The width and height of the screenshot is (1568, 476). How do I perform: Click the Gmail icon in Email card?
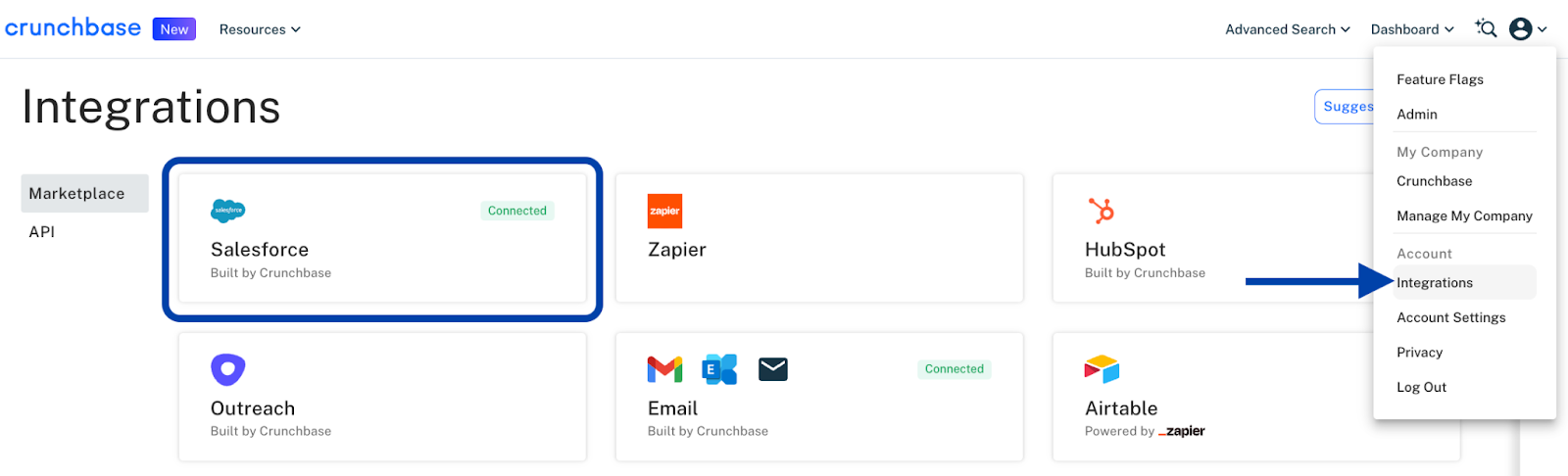664,369
